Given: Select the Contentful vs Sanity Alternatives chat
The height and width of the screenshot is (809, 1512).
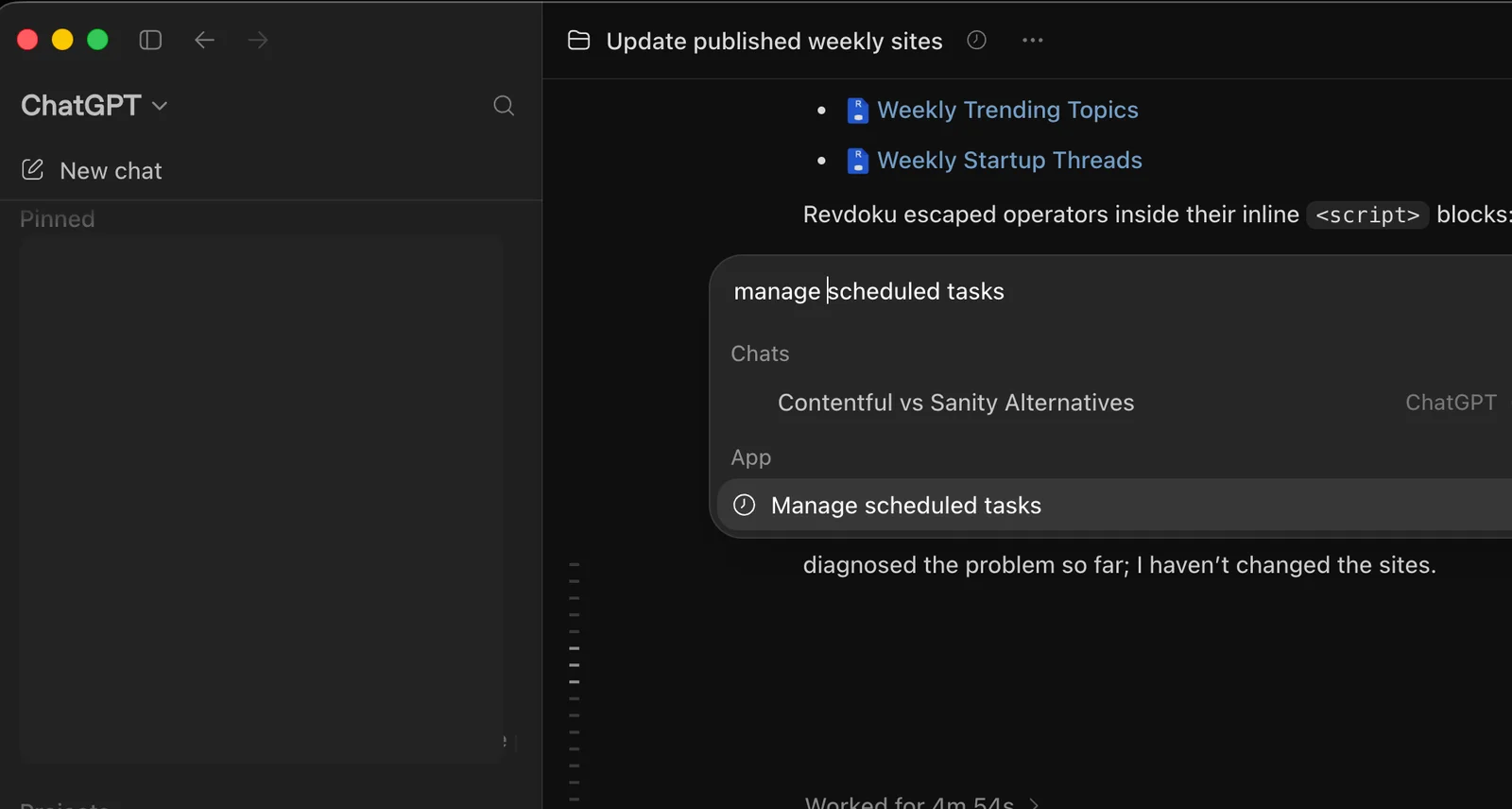Looking at the screenshot, I should 1115,403.
